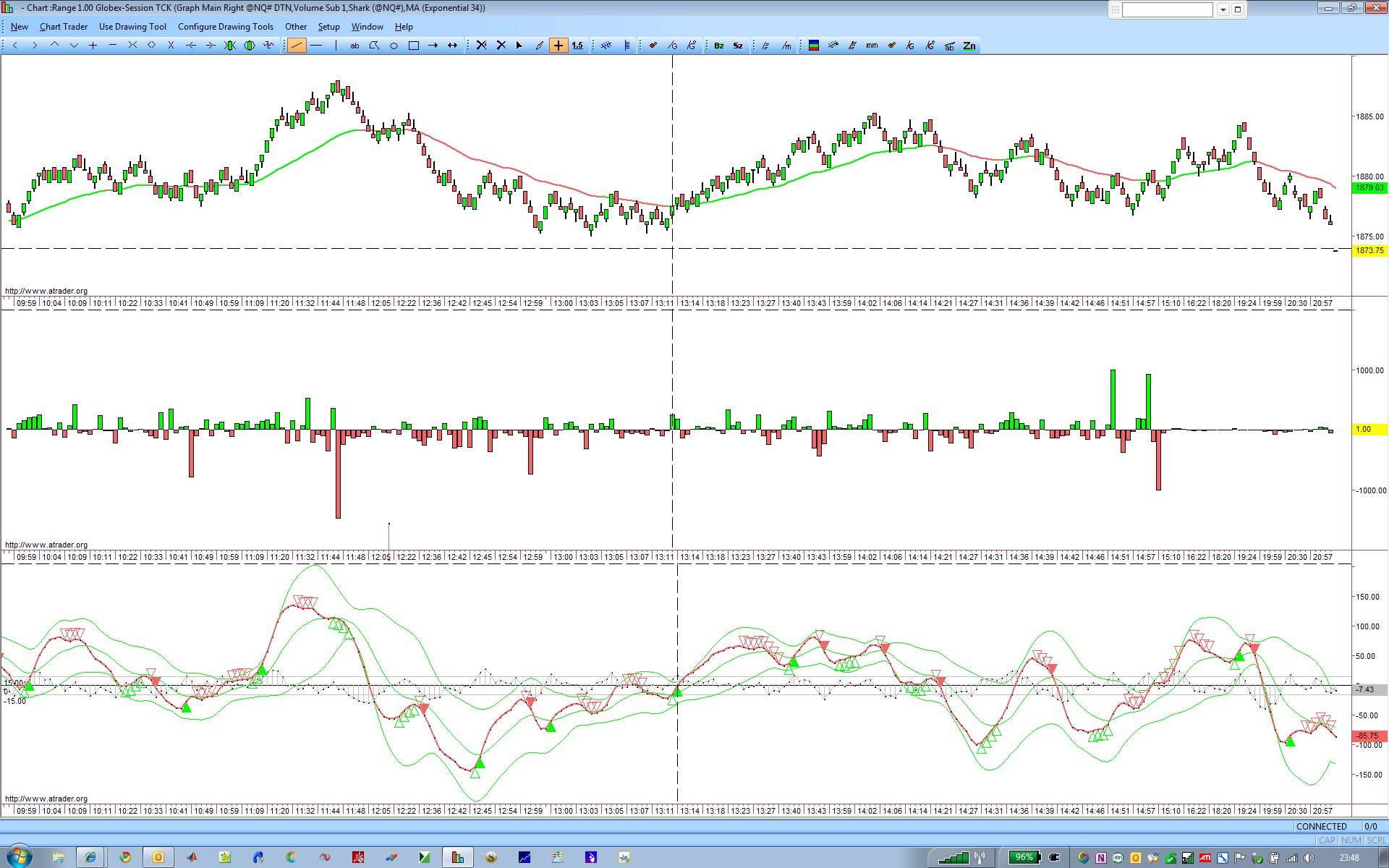Click the atrader.org link in price pane
Image resolution: width=1389 pixels, height=868 pixels.
point(46,291)
